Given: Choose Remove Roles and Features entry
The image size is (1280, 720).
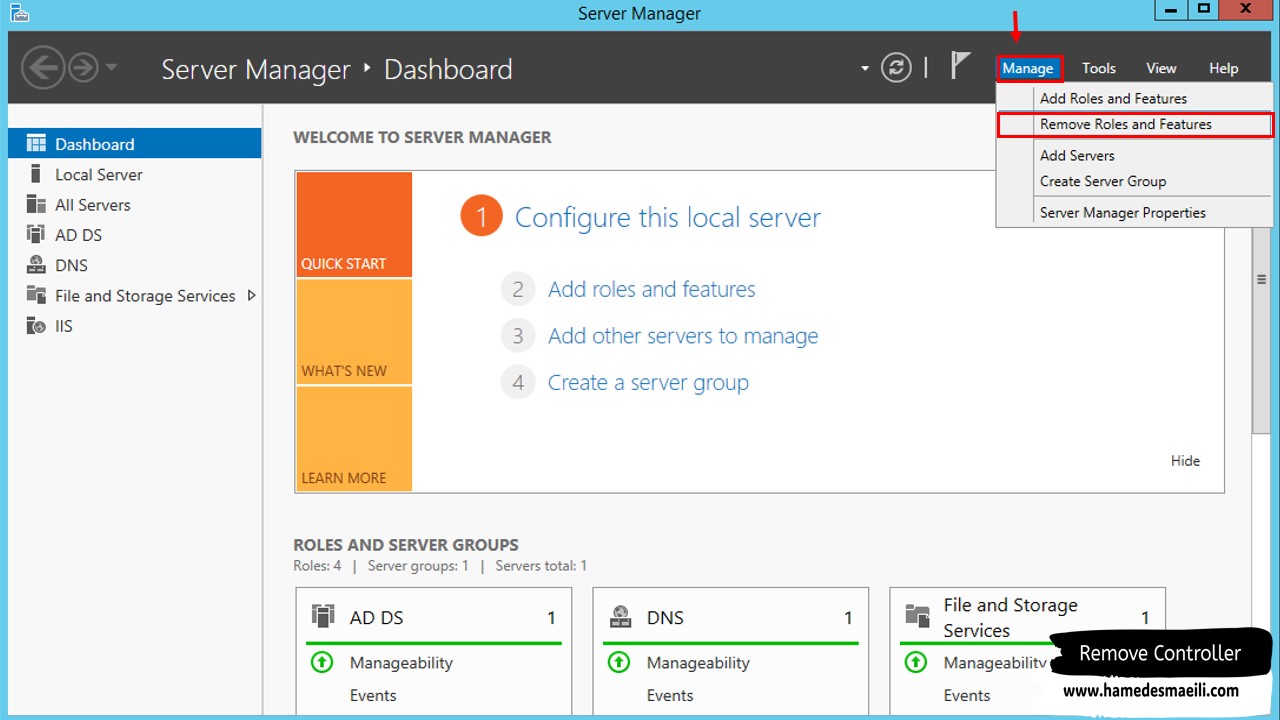Looking at the screenshot, I should click(1134, 124).
